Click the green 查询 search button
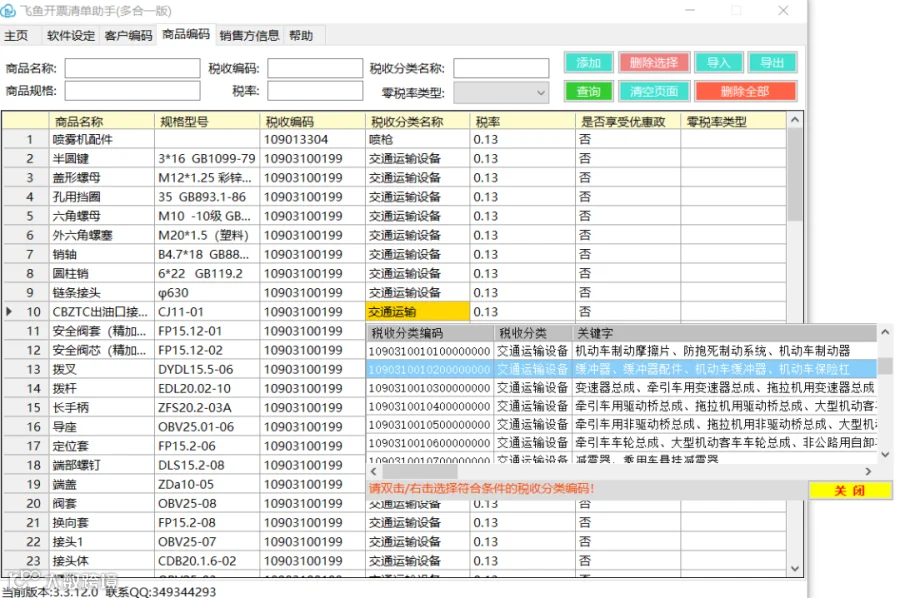The height and width of the screenshot is (598, 900). 588,91
